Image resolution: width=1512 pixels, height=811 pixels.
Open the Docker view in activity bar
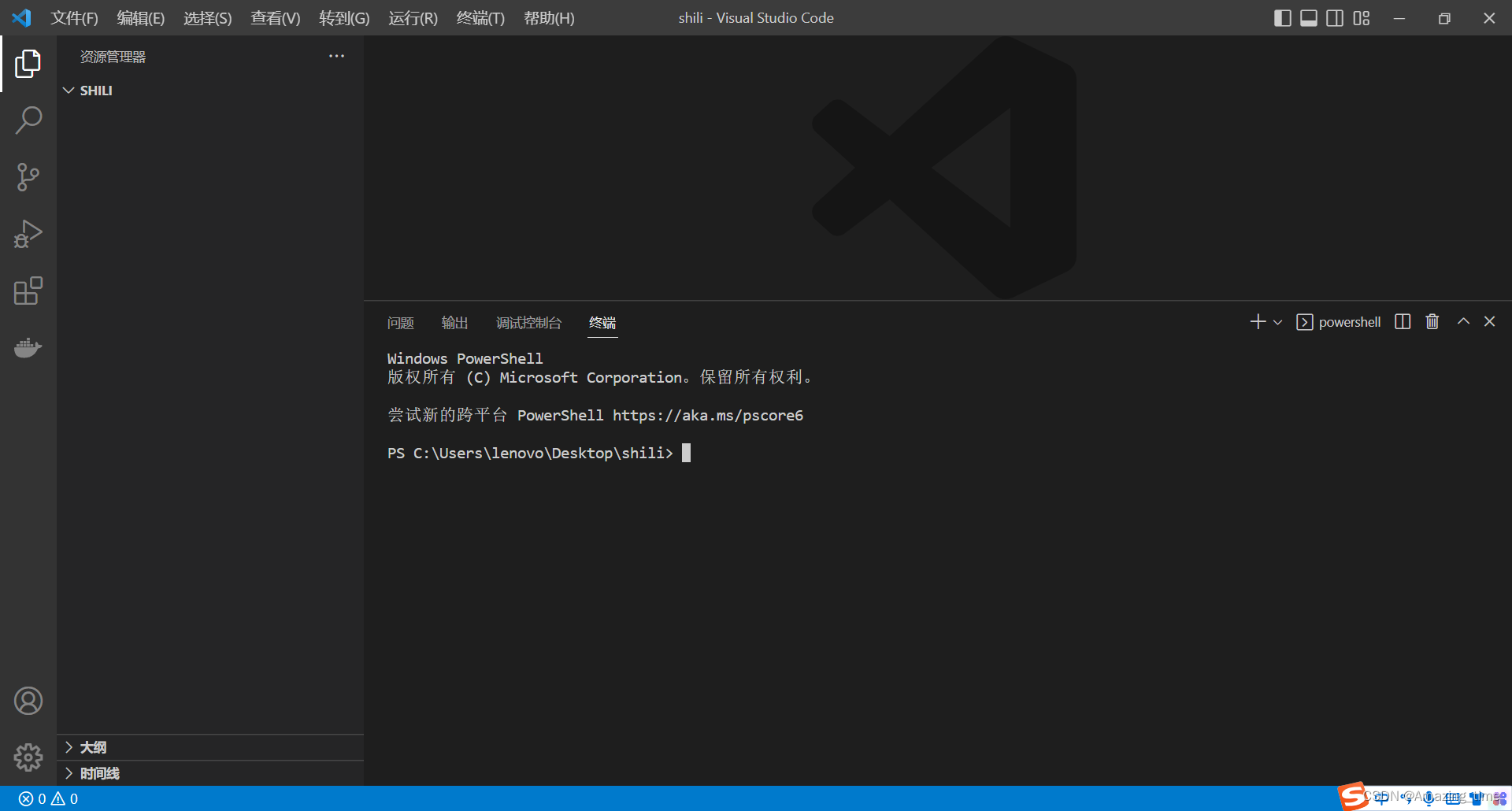point(28,347)
